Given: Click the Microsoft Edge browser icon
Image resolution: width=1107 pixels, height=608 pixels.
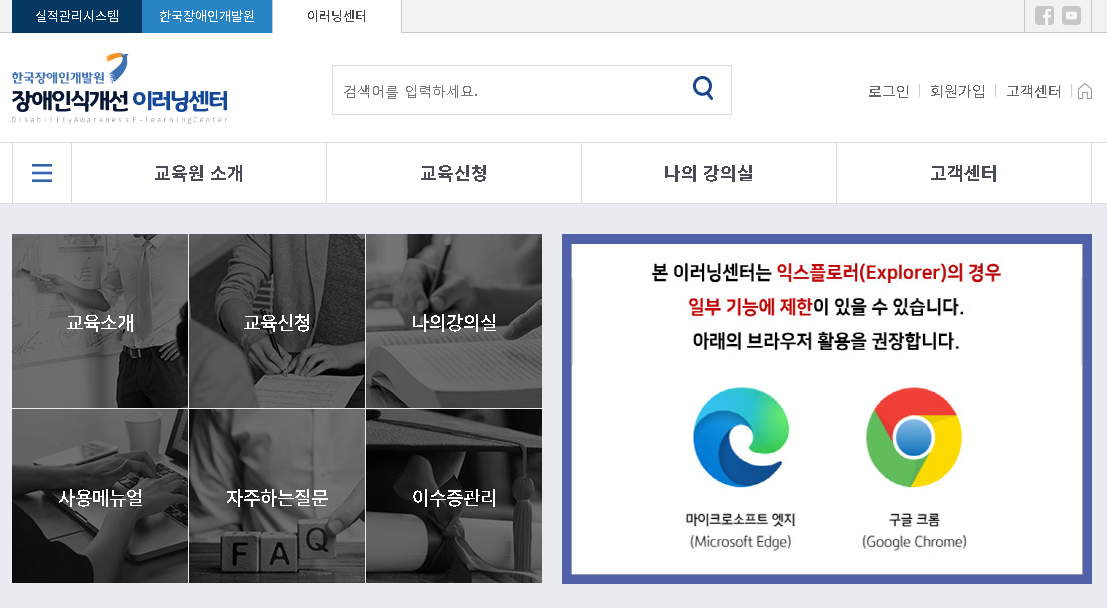Looking at the screenshot, I should coord(741,437).
